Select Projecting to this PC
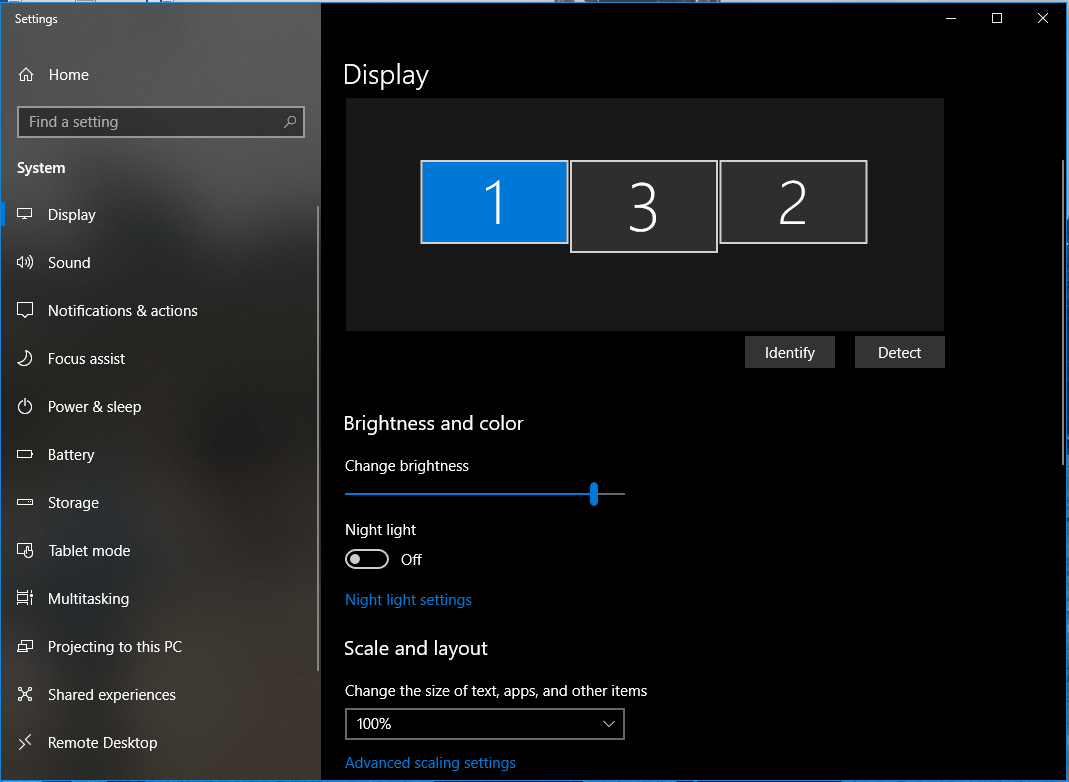Image resolution: width=1069 pixels, height=782 pixels. [24, 646]
